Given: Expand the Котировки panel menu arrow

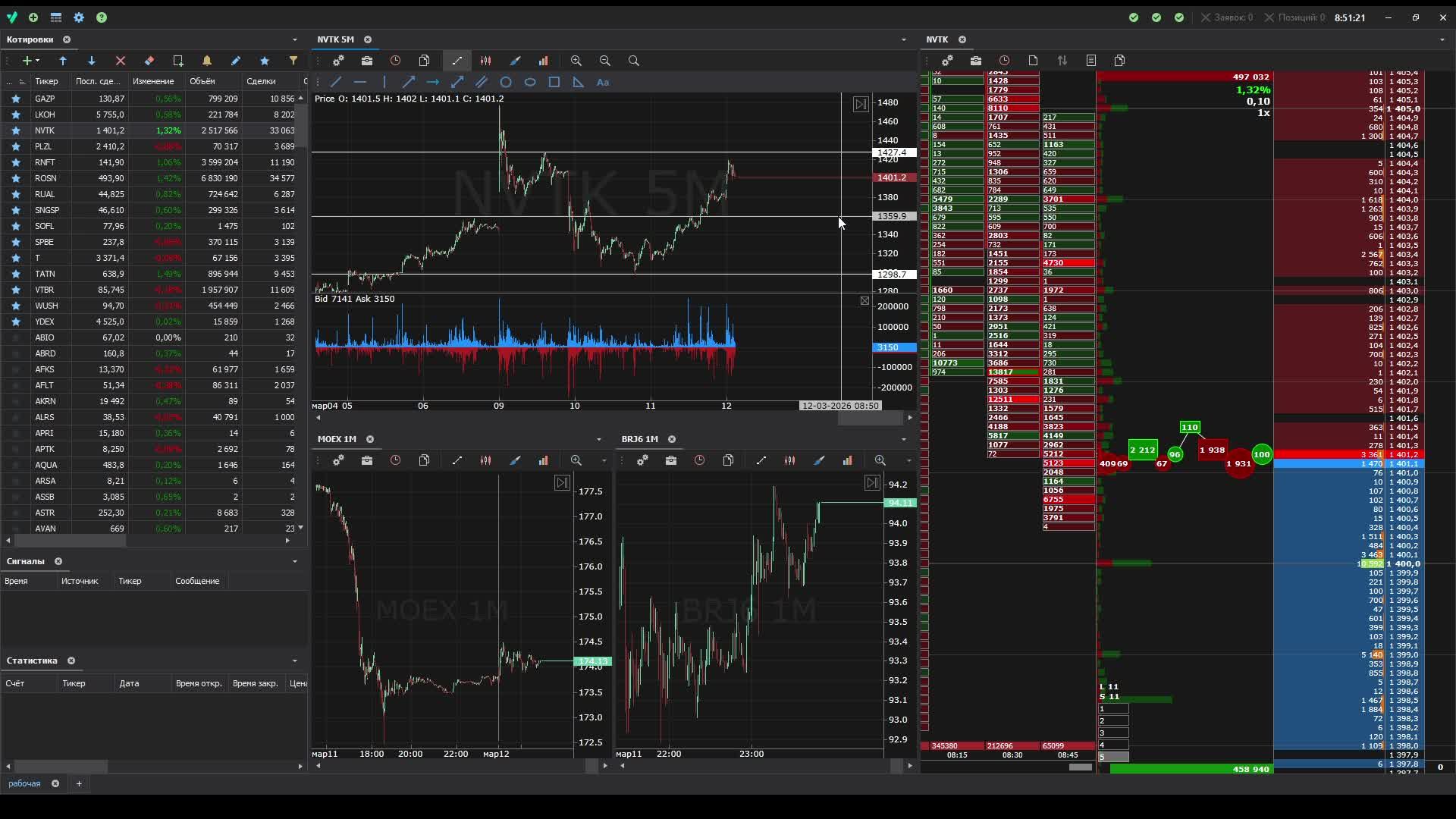Looking at the screenshot, I should point(294,39).
